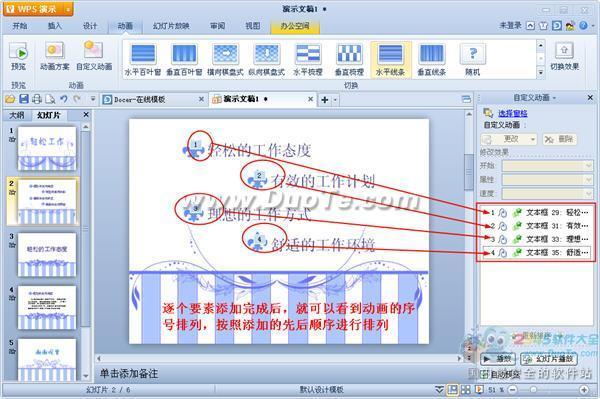The image size is (600, 399).
Task: Switch to the 幻灯片放映 ribbon tab
Action: (x=171, y=26)
